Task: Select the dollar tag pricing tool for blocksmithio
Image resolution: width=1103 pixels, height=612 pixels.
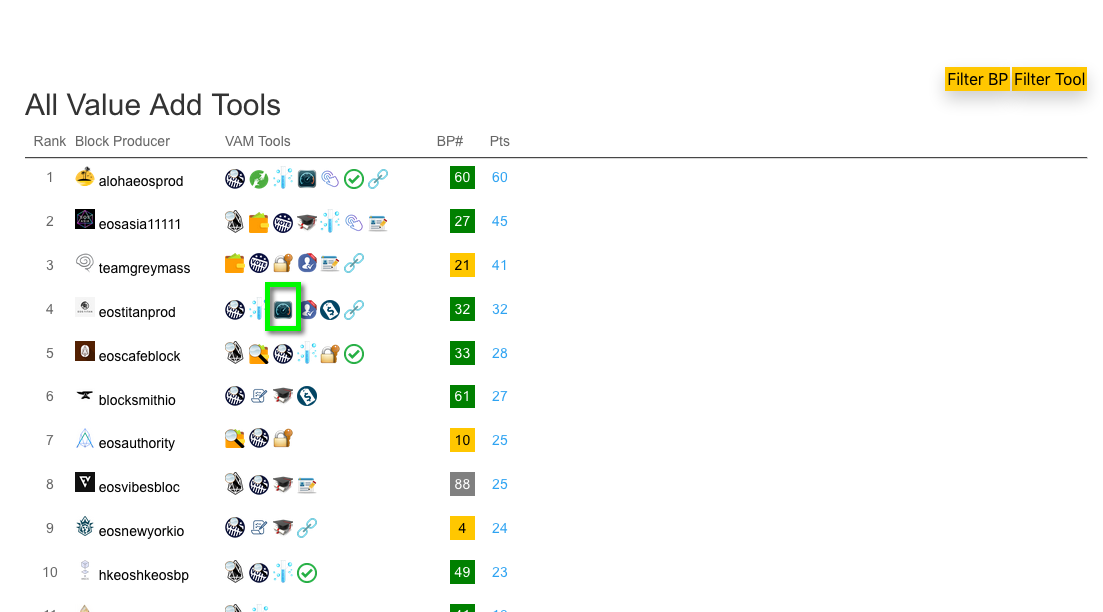Action: pos(307,395)
